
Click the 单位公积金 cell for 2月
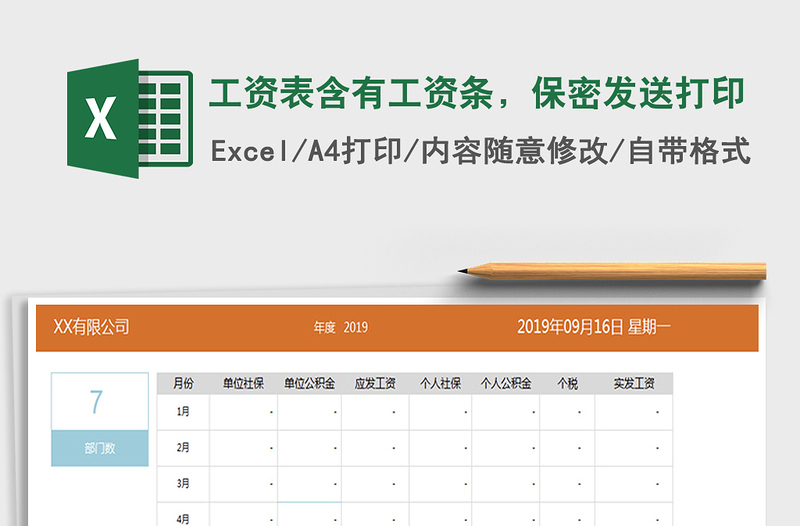click(310, 448)
